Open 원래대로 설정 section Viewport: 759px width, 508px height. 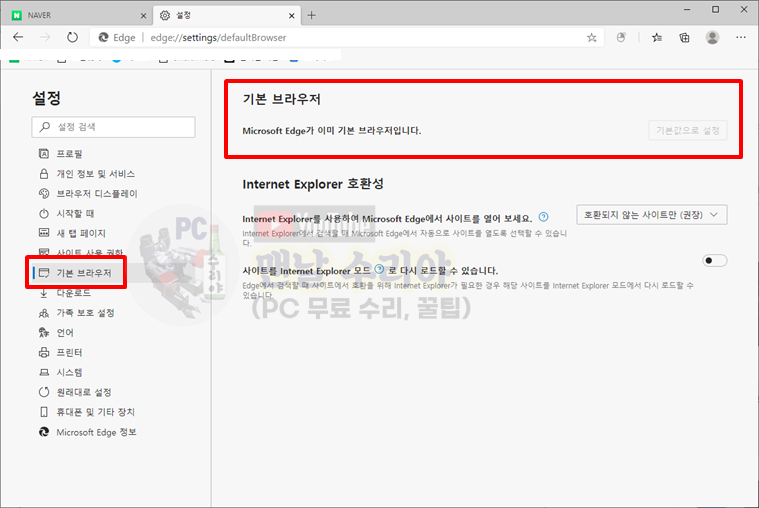84,392
